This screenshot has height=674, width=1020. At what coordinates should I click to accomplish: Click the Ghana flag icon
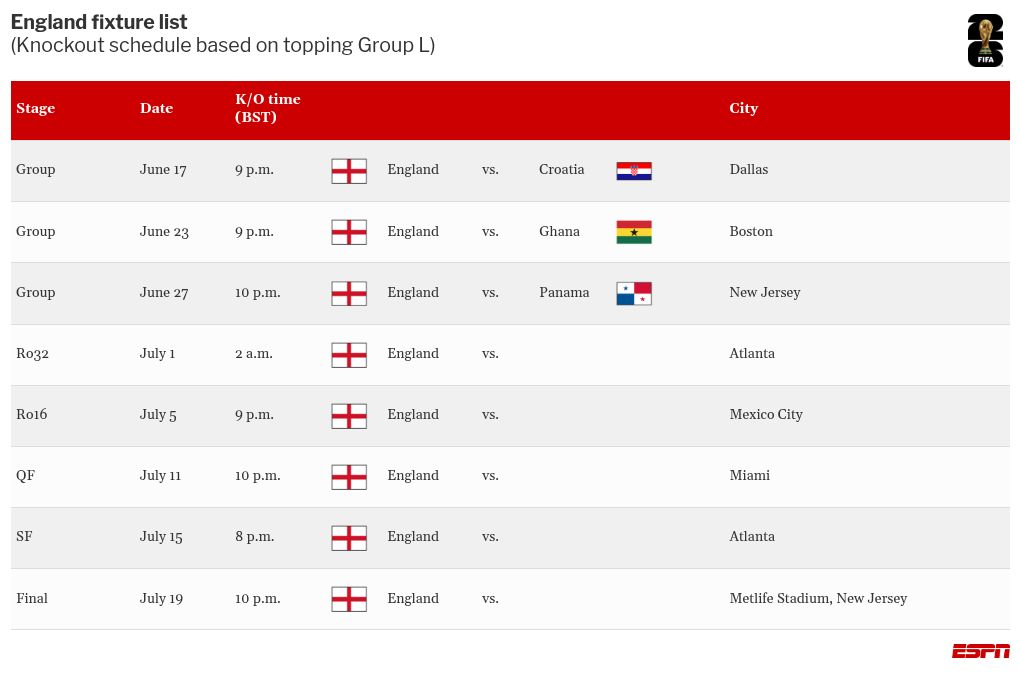634,232
